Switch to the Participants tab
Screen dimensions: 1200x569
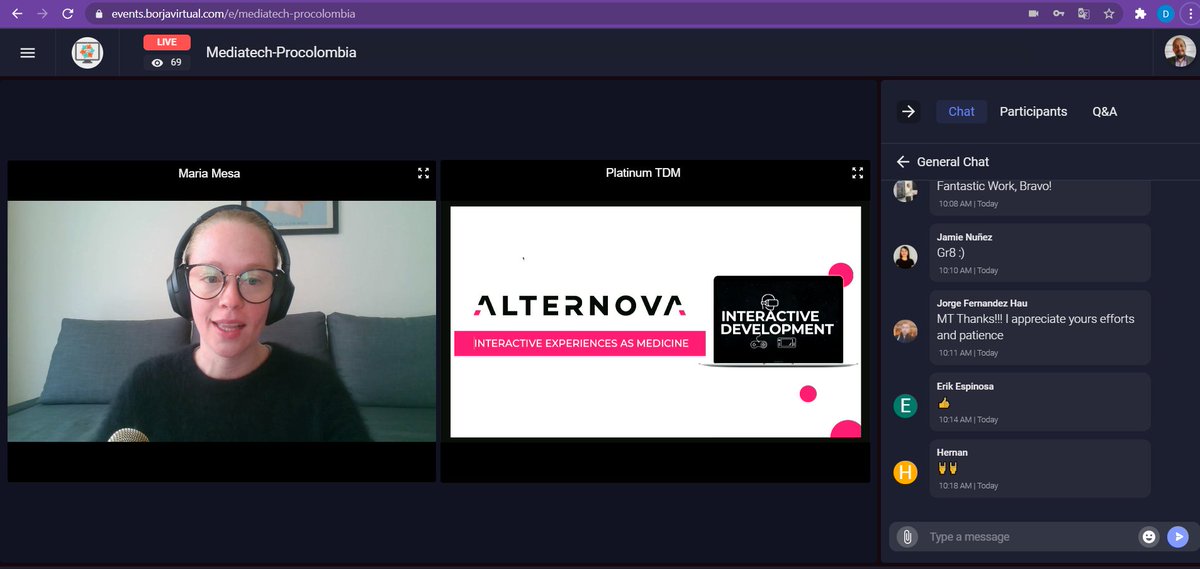(x=1033, y=111)
